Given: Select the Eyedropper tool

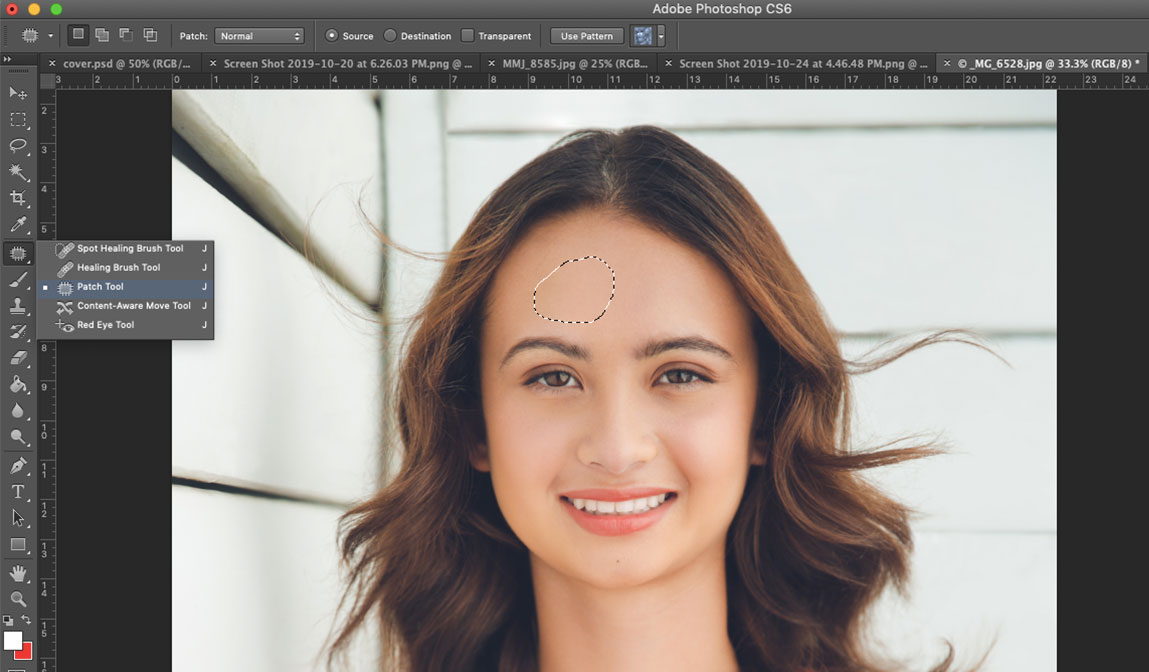Looking at the screenshot, I should click(x=18, y=224).
